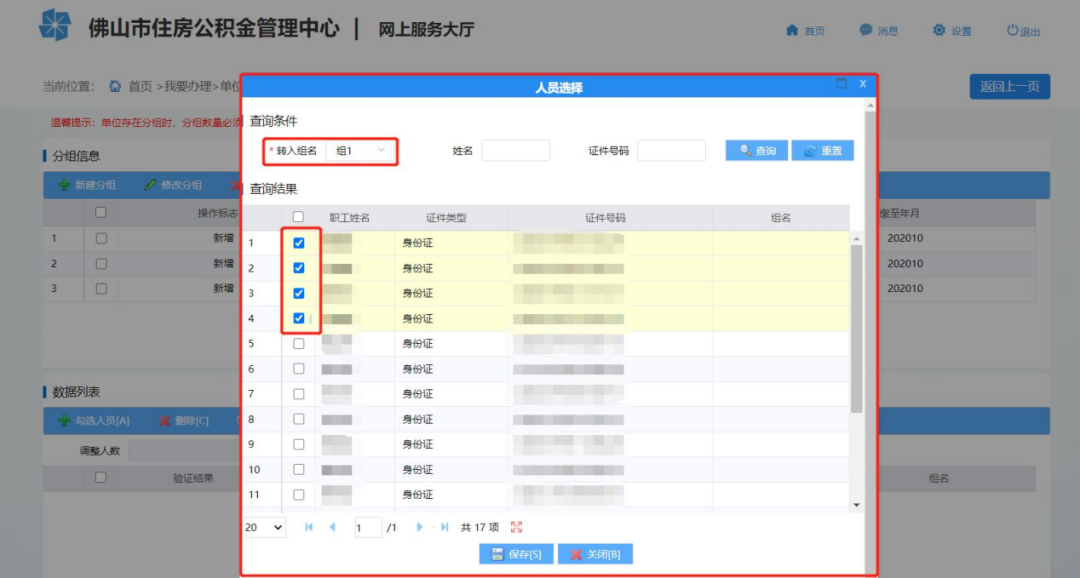Open the page size dropdown showing 20
The height and width of the screenshot is (578, 1080).
[x=265, y=527]
